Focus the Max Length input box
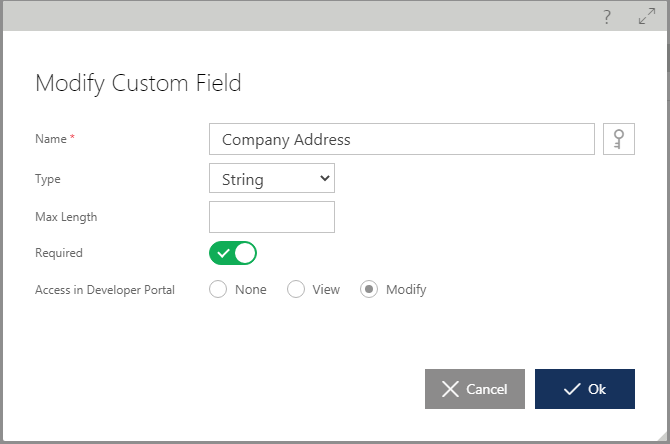The height and width of the screenshot is (444, 670). point(271,216)
